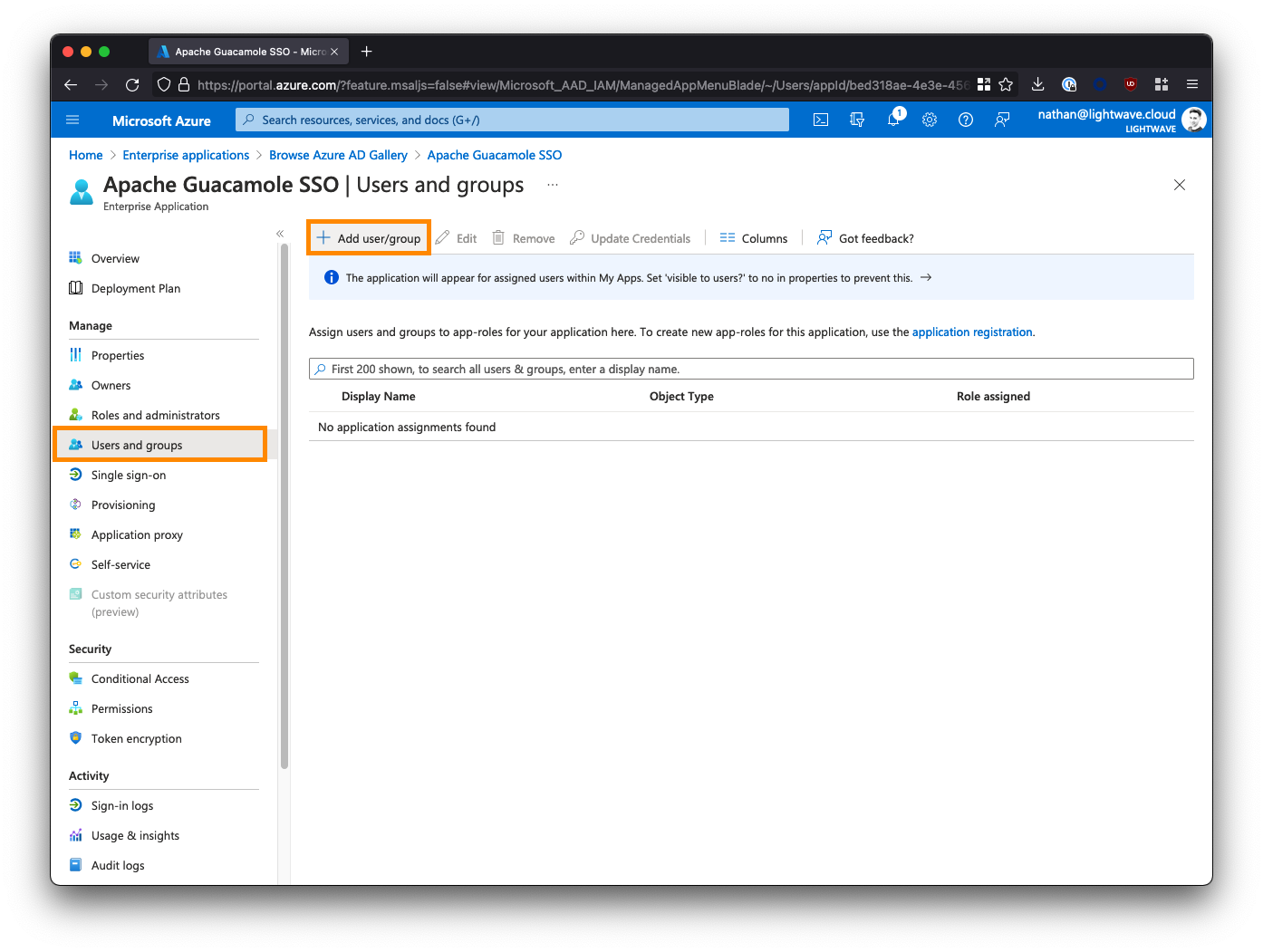Open the Columns chooser
The width and height of the screenshot is (1263, 952).
(x=754, y=238)
